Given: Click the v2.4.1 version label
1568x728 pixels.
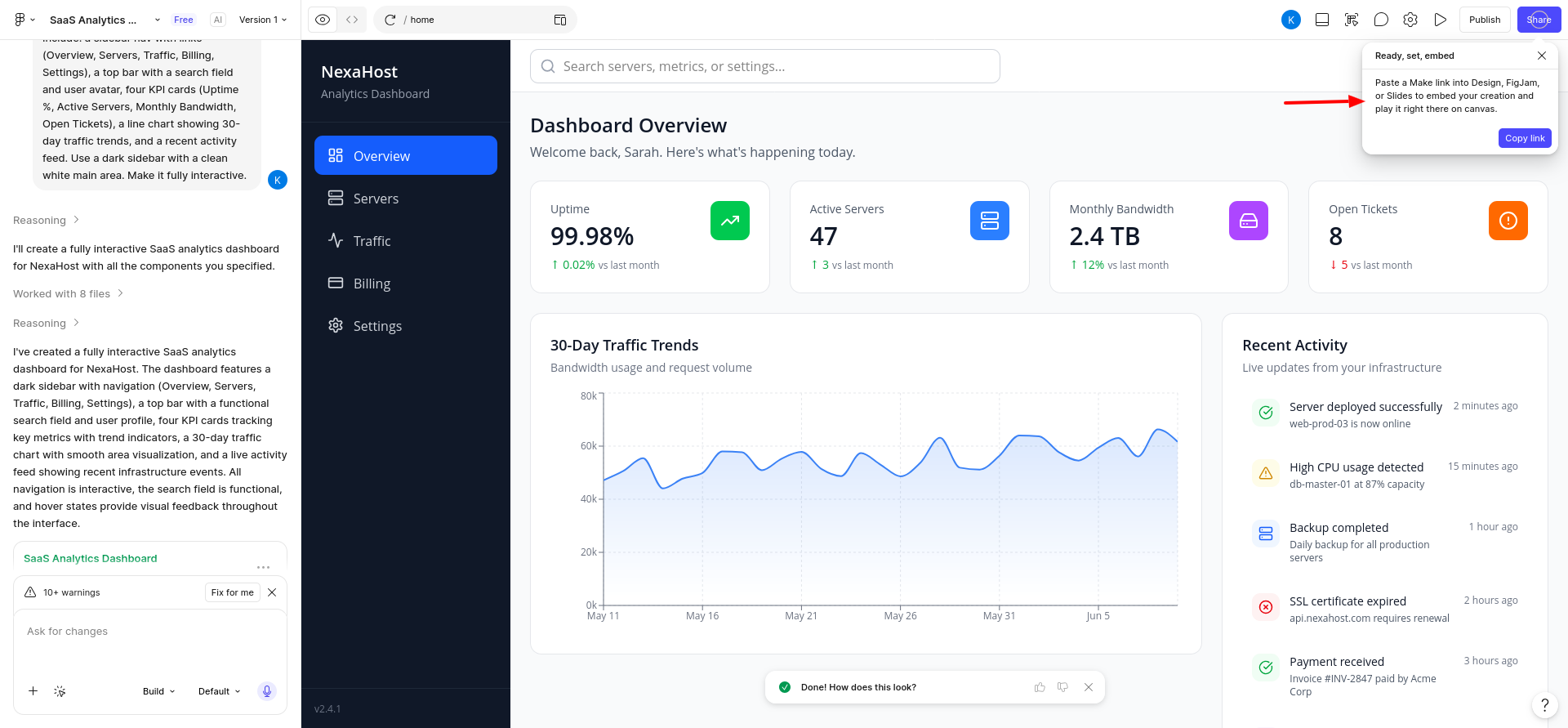Looking at the screenshot, I should point(327,708).
